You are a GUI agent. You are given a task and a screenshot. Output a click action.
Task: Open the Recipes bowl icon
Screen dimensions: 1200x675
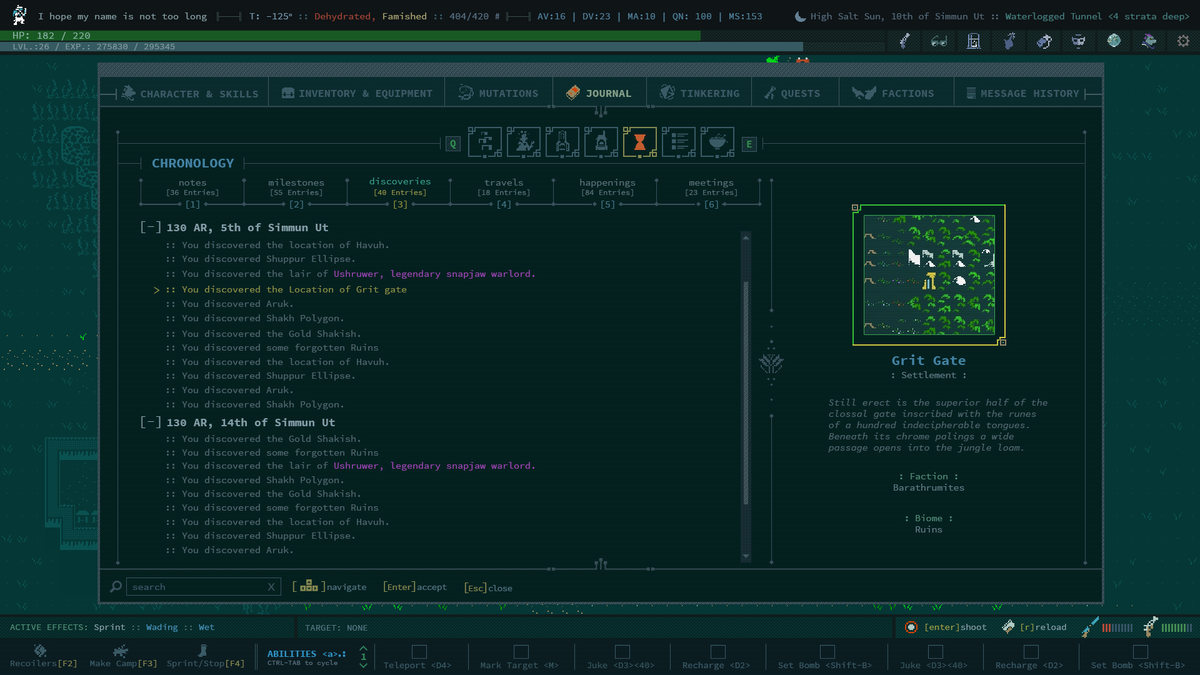pos(717,142)
